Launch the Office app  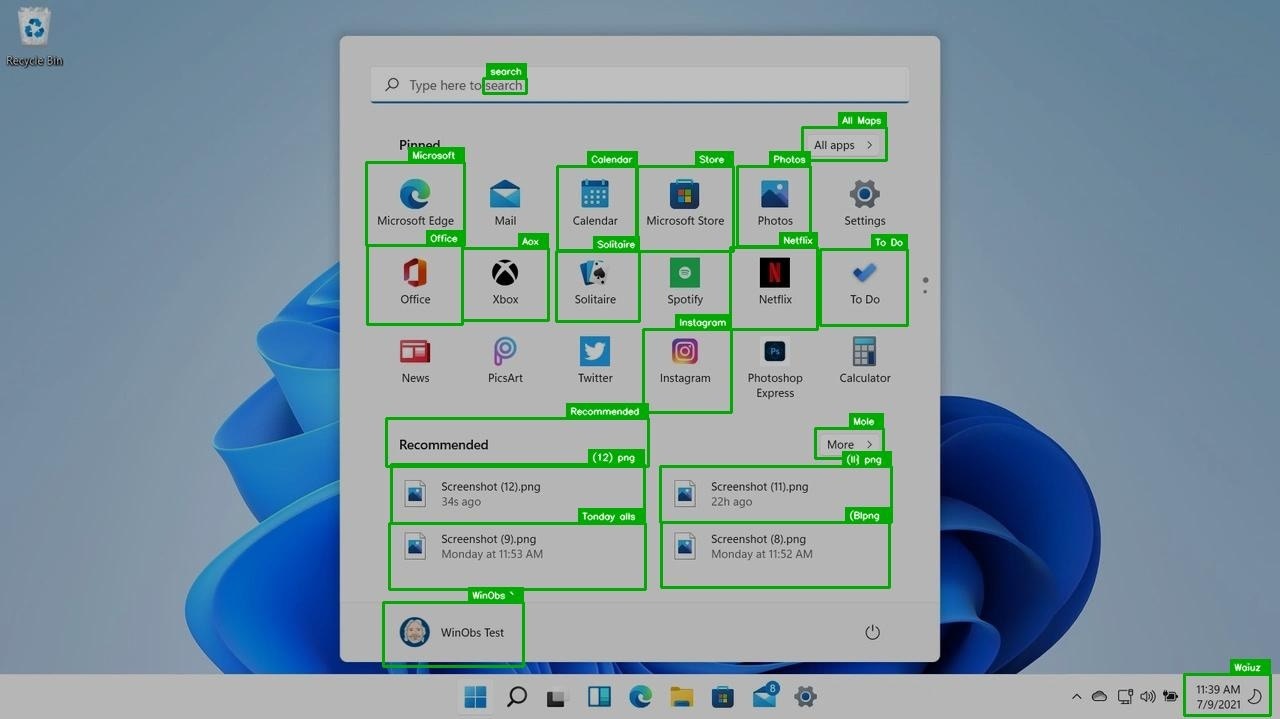415,283
